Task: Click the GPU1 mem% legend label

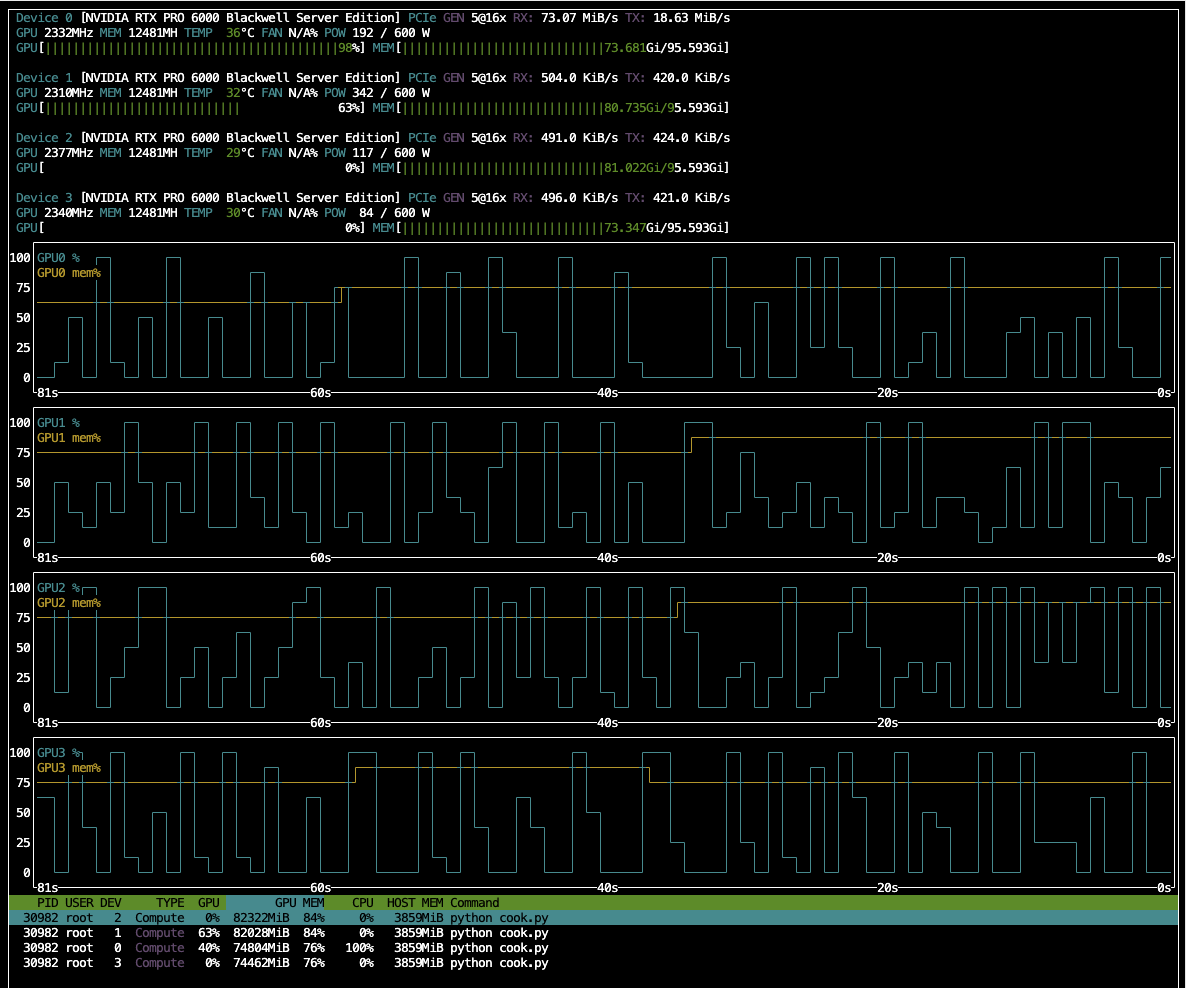Action: coord(69,438)
